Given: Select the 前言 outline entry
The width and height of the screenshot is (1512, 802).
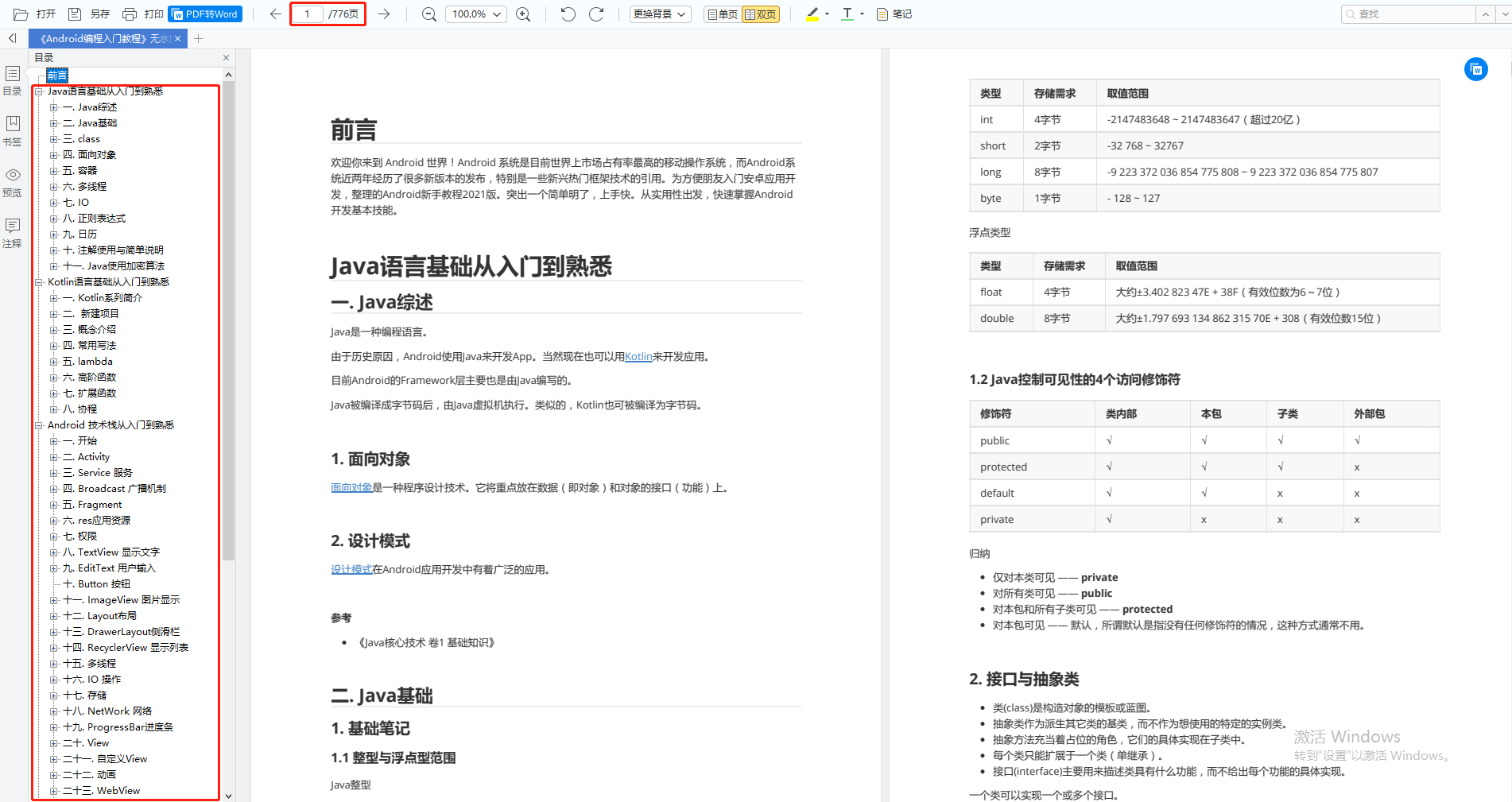Looking at the screenshot, I should click(x=57, y=76).
